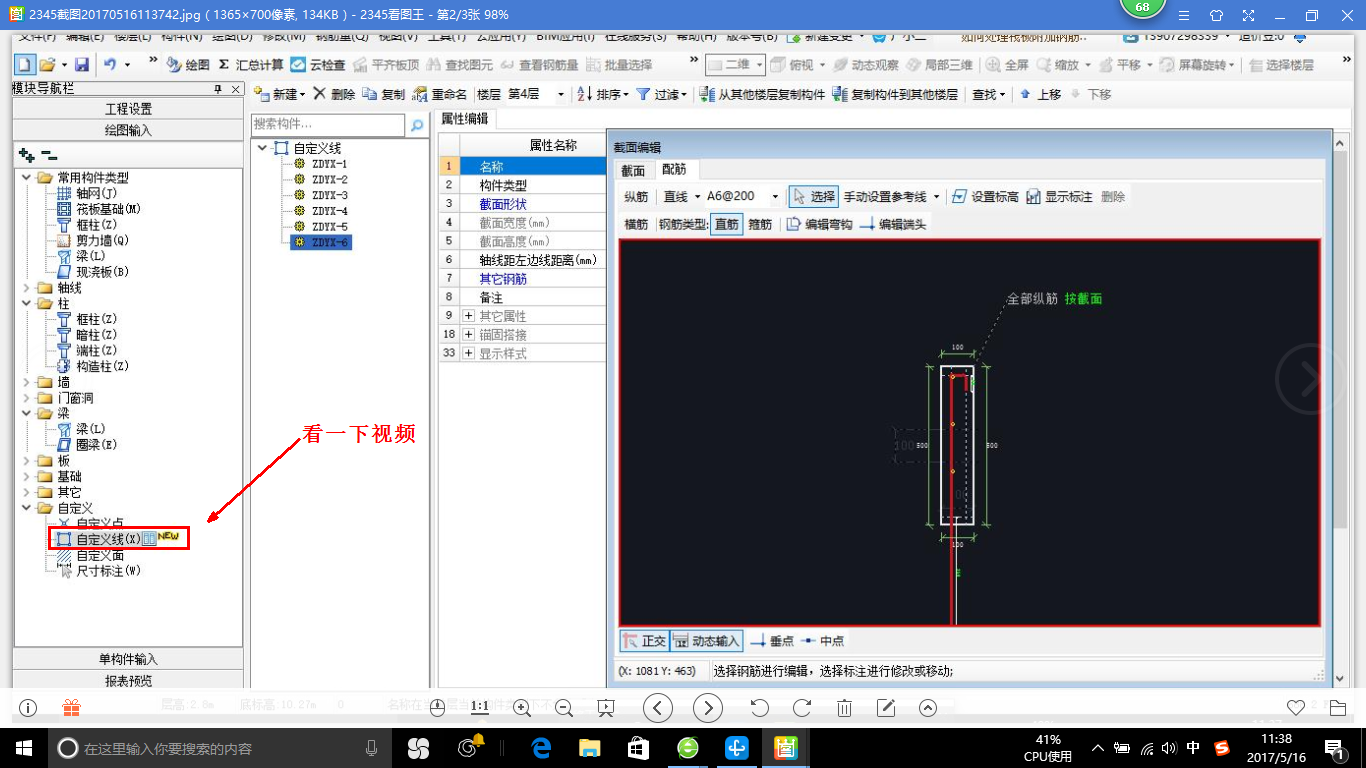
Task: Click 编辑弯钩 edit hook
Action: tap(819, 224)
